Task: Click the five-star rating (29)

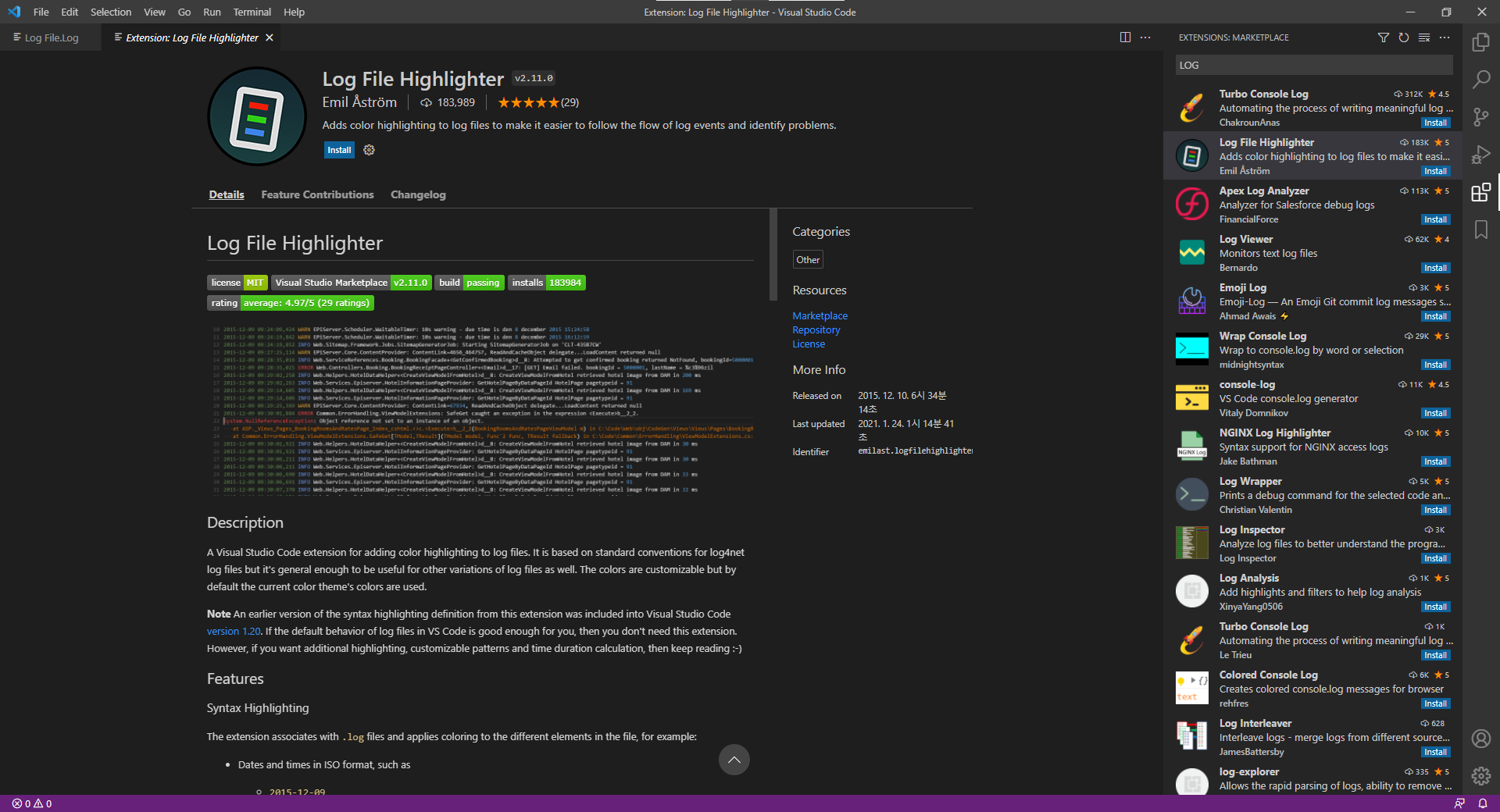Action: click(538, 102)
